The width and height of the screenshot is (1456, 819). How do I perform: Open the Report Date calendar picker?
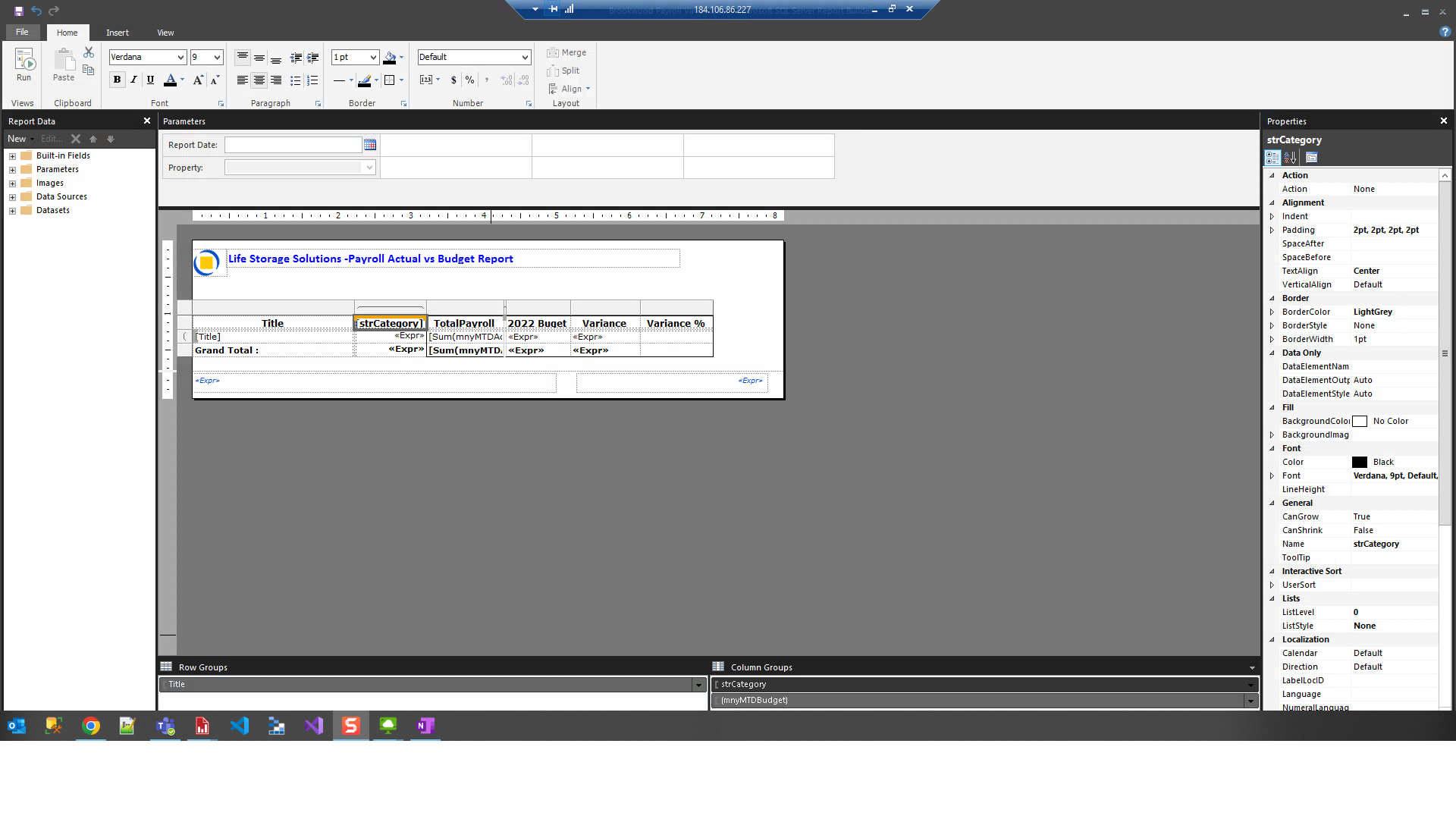pyautogui.click(x=370, y=144)
